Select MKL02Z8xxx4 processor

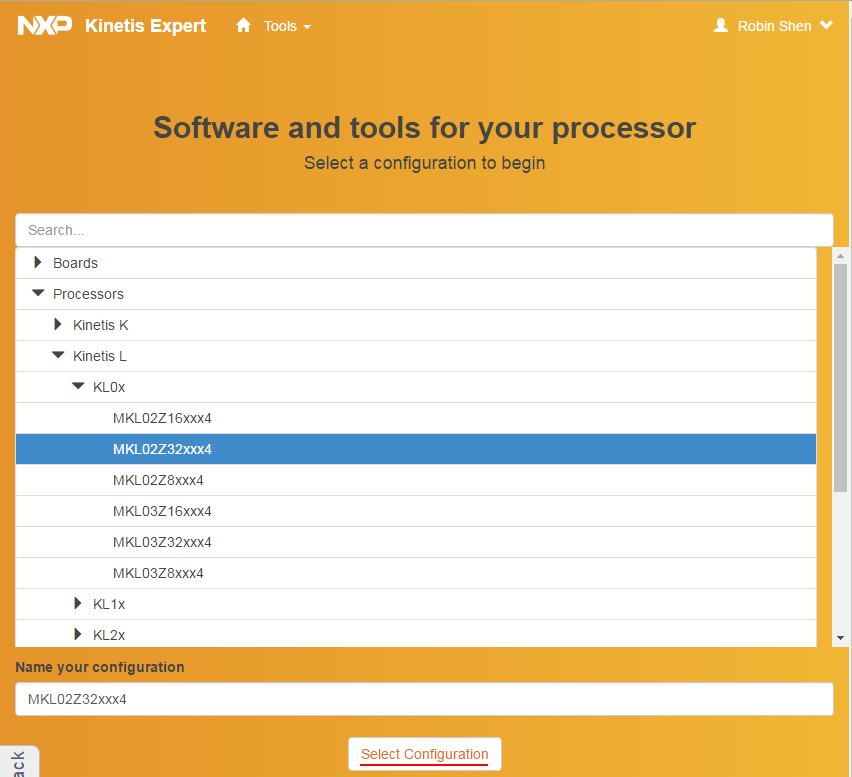[416, 480]
